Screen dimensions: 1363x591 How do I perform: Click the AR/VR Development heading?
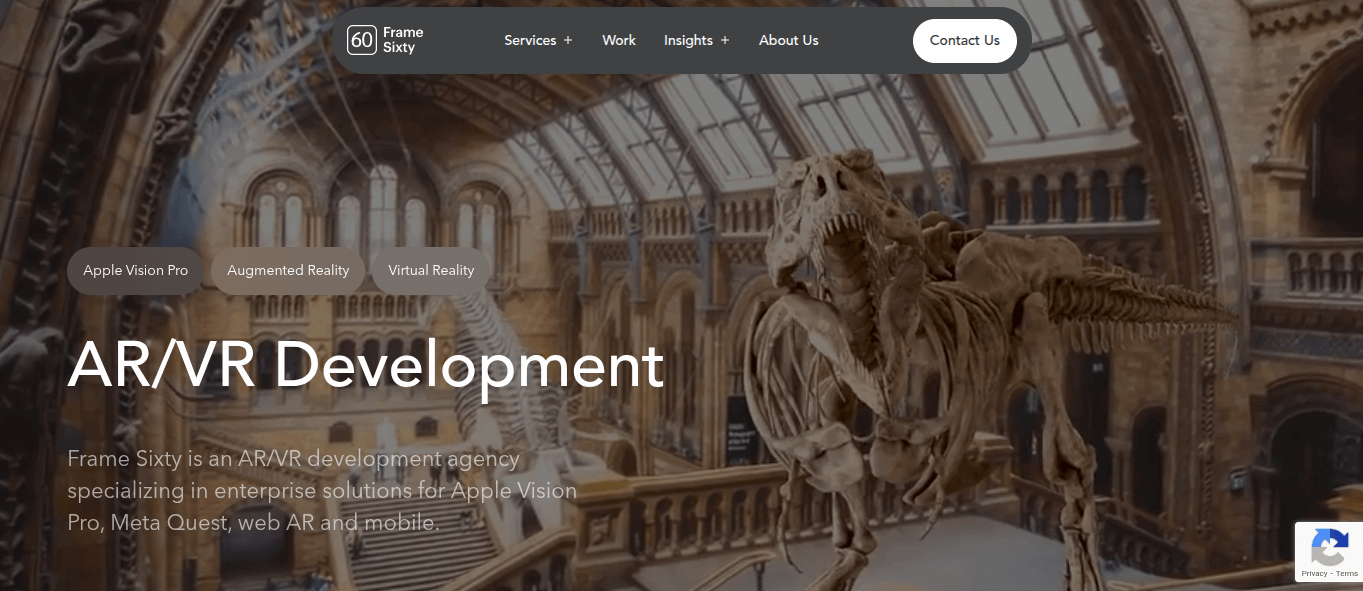coord(366,367)
